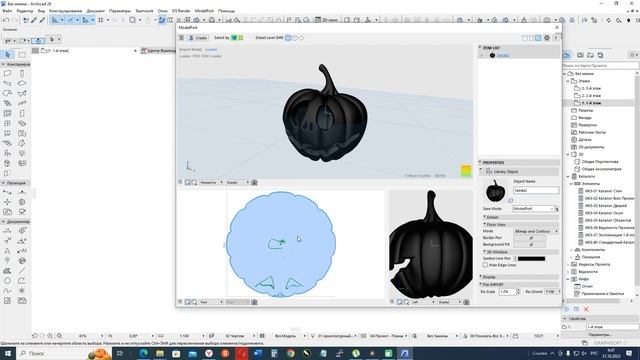Click Archicad zoom-in magnifier in bottom bar

(x=50, y=336)
